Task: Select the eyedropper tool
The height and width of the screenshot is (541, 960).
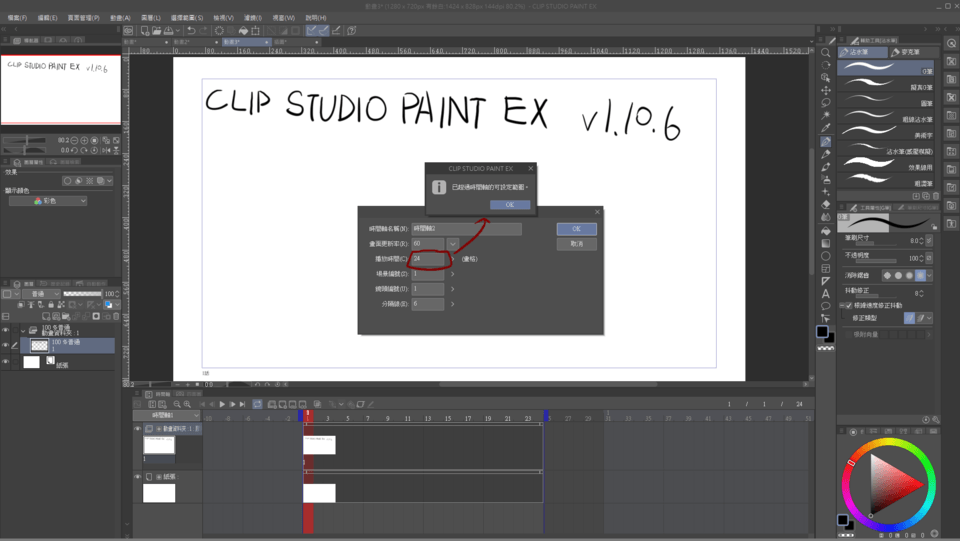Action: pyautogui.click(x=825, y=129)
